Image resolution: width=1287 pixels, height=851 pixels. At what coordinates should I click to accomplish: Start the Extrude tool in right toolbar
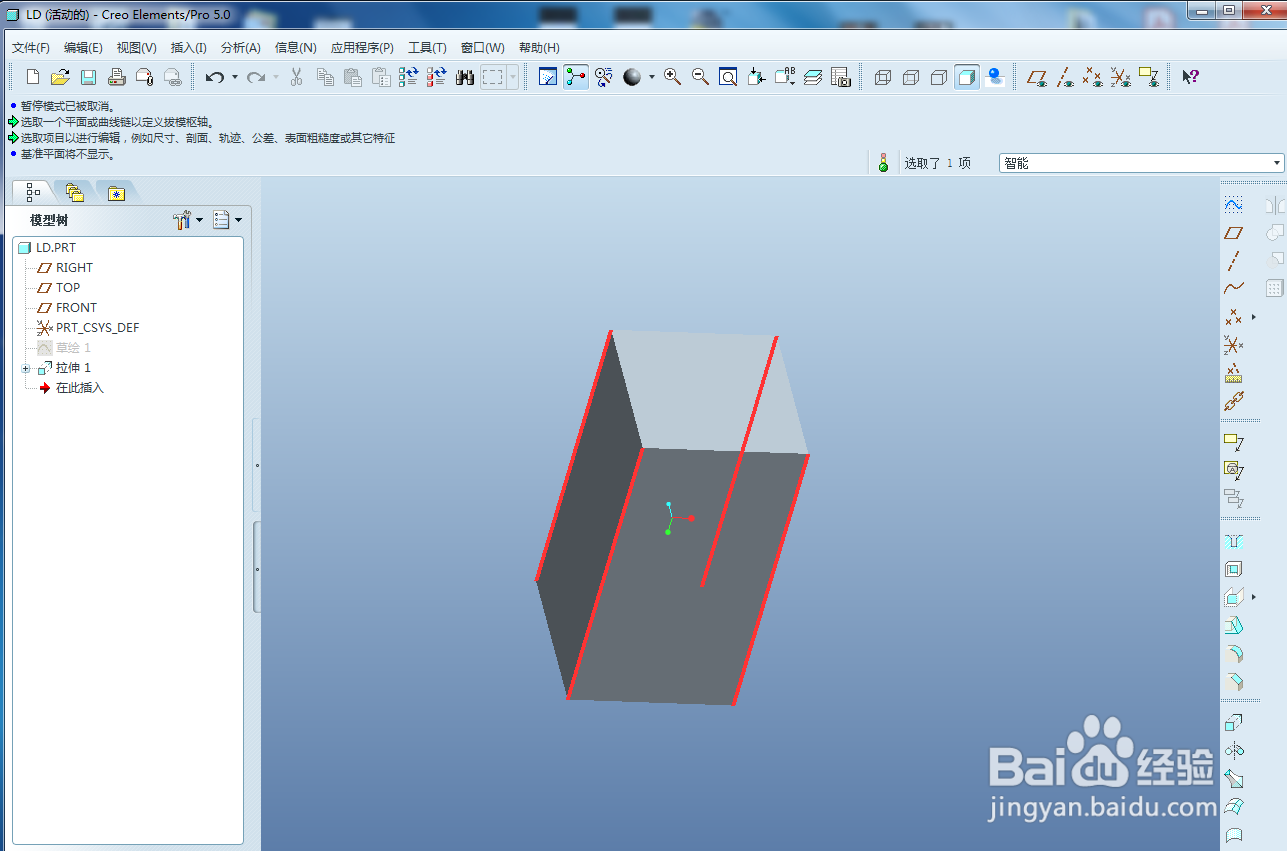(1234, 722)
